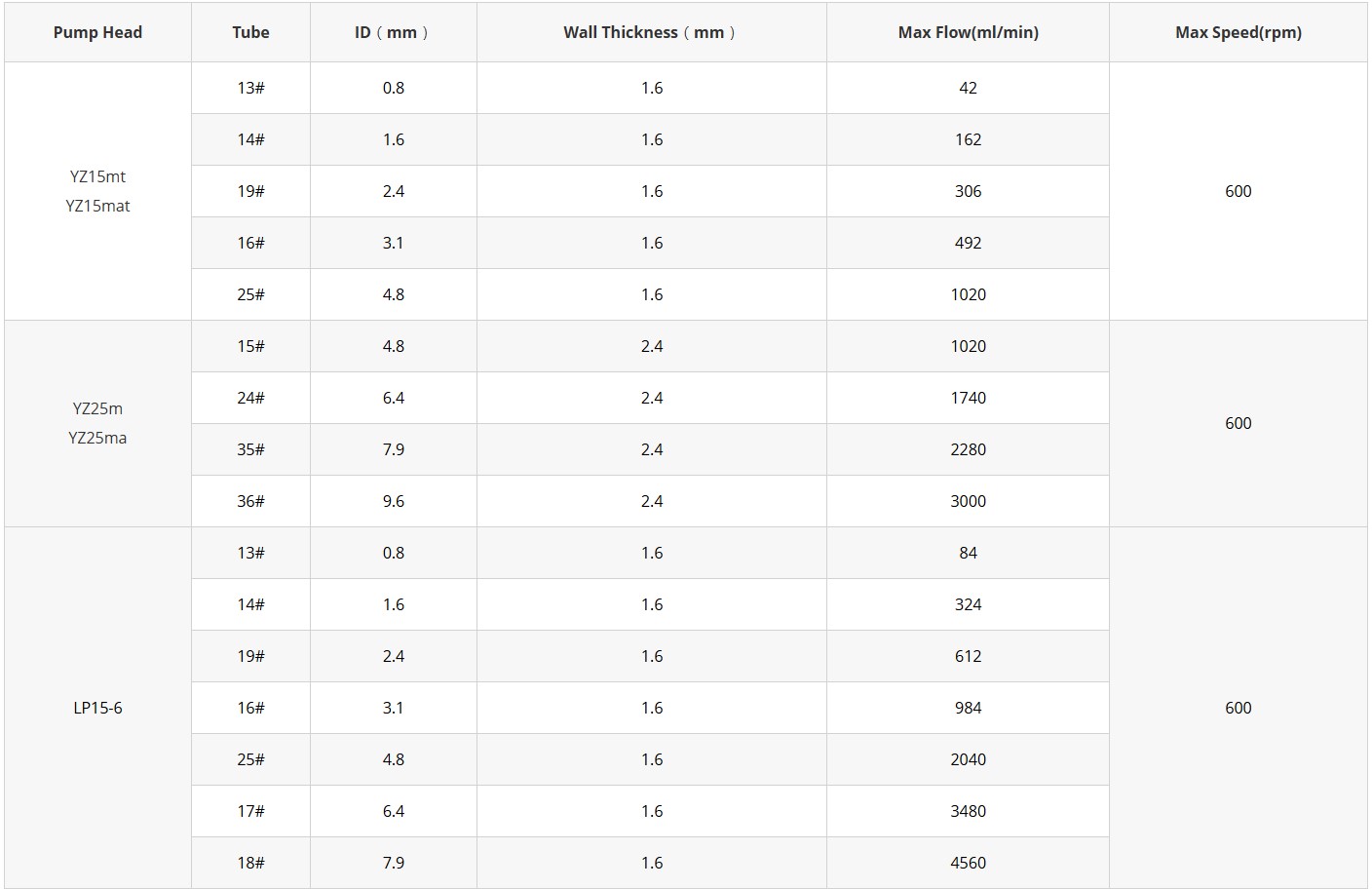Select the max flow value 612
The height and width of the screenshot is (889, 1372).
pyautogui.click(x=968, y=656)
